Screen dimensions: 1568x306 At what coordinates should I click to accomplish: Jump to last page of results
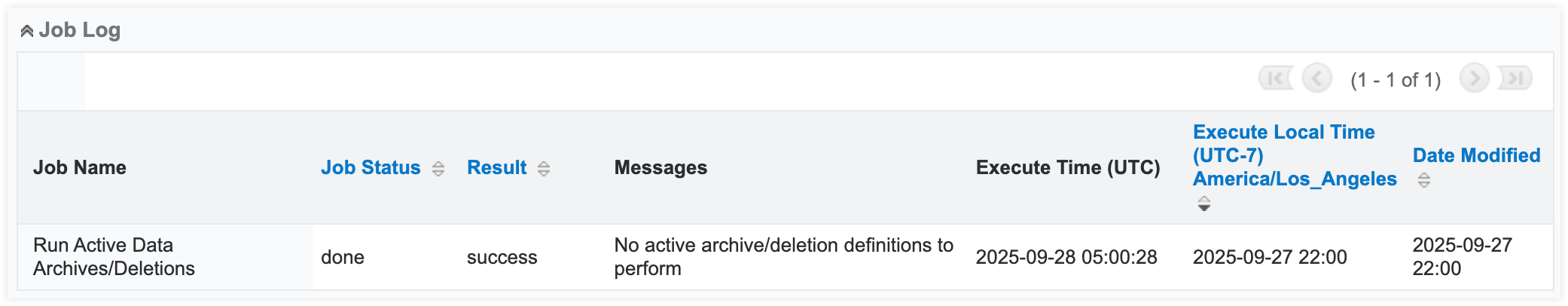(1515, 78)
